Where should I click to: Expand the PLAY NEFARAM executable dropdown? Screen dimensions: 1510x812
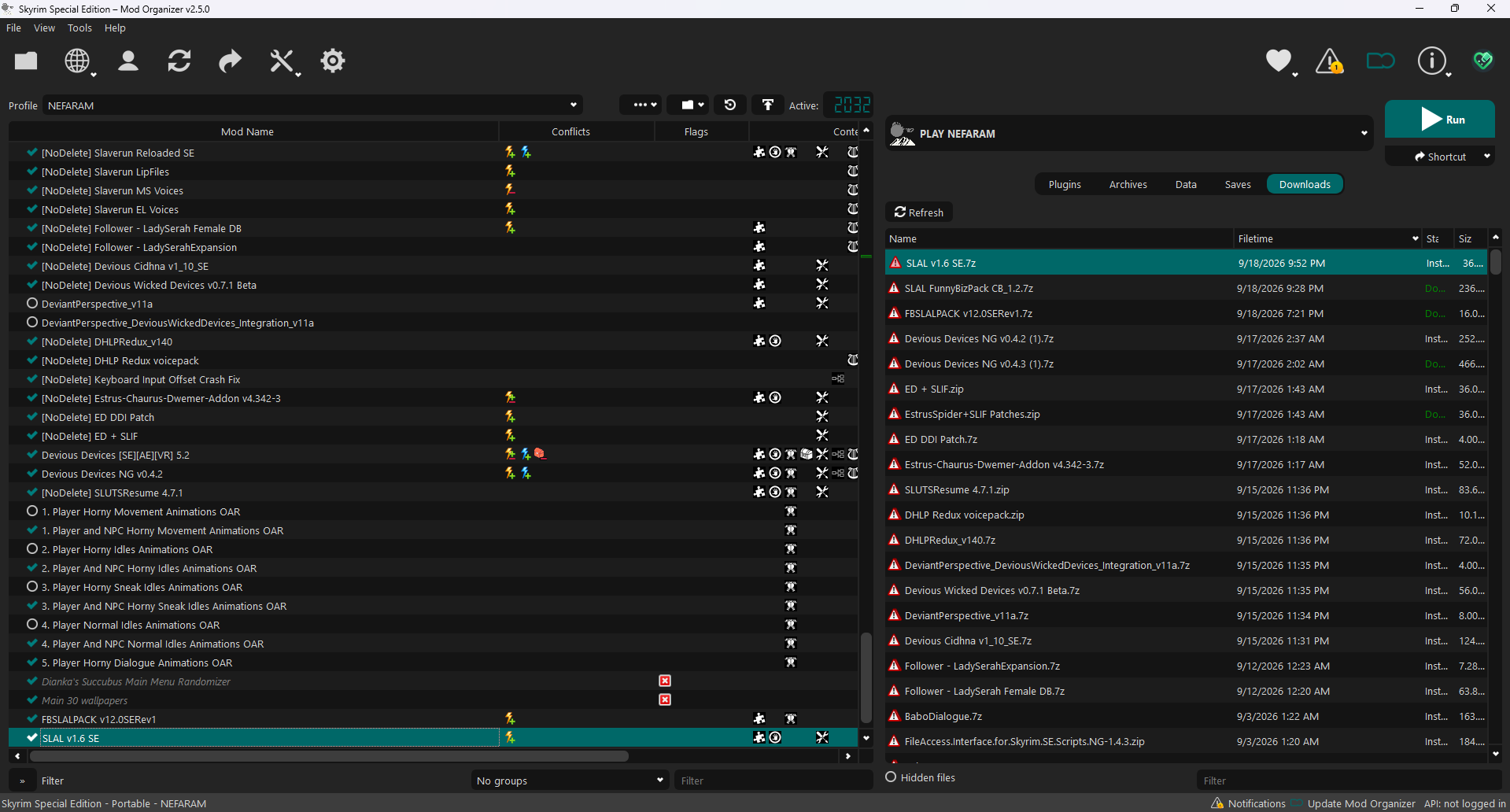click(x=1364, y=134)
